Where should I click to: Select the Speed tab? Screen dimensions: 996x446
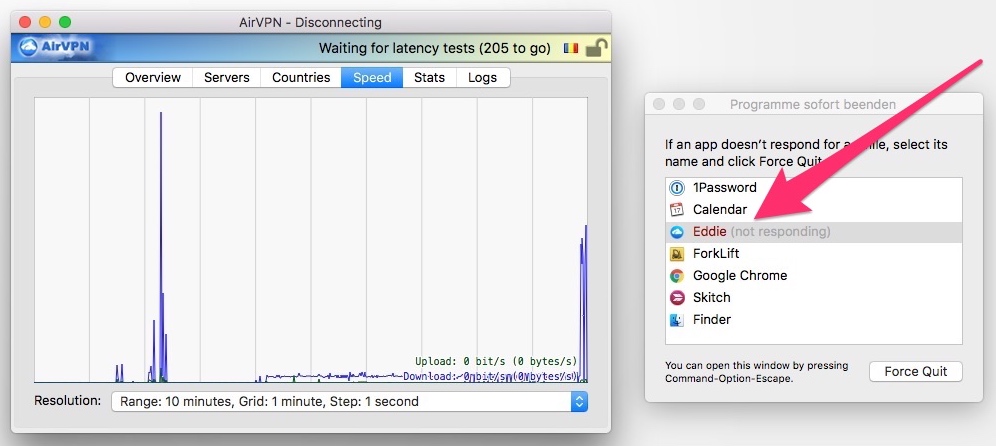coord(372,78)
